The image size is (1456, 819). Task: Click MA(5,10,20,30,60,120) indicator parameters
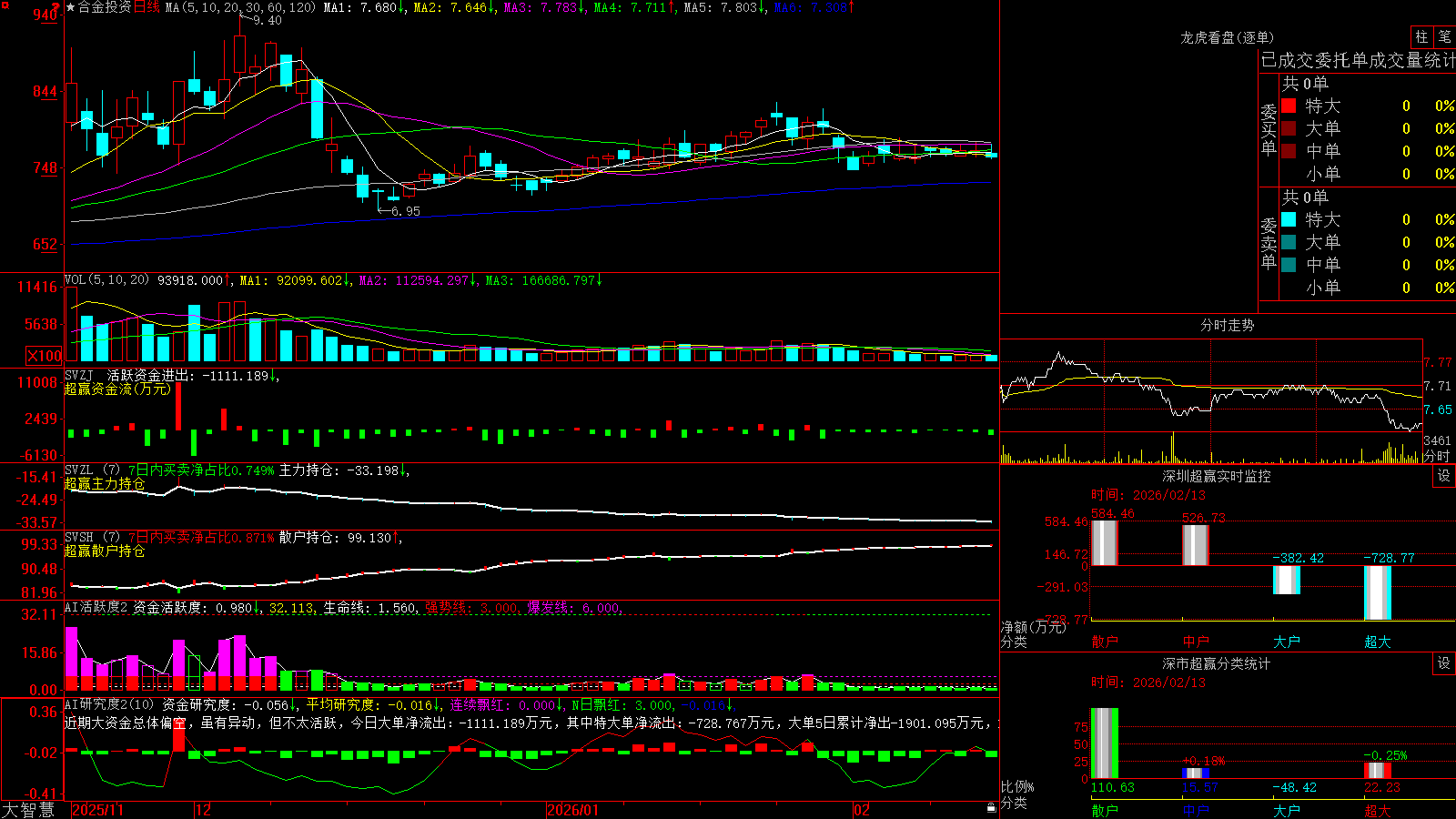tap(240, 7)
